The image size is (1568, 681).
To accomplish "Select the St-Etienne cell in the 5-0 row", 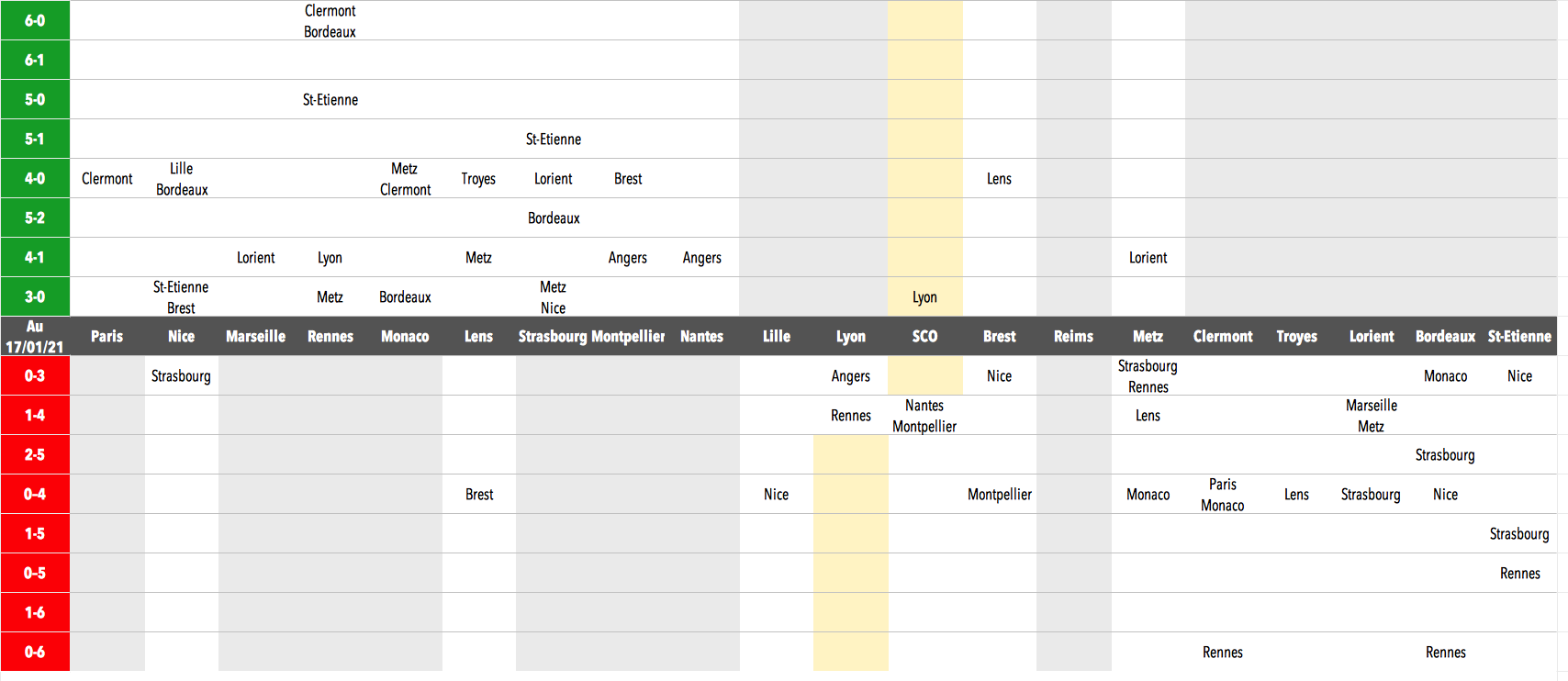I will [x=330, y=100].
